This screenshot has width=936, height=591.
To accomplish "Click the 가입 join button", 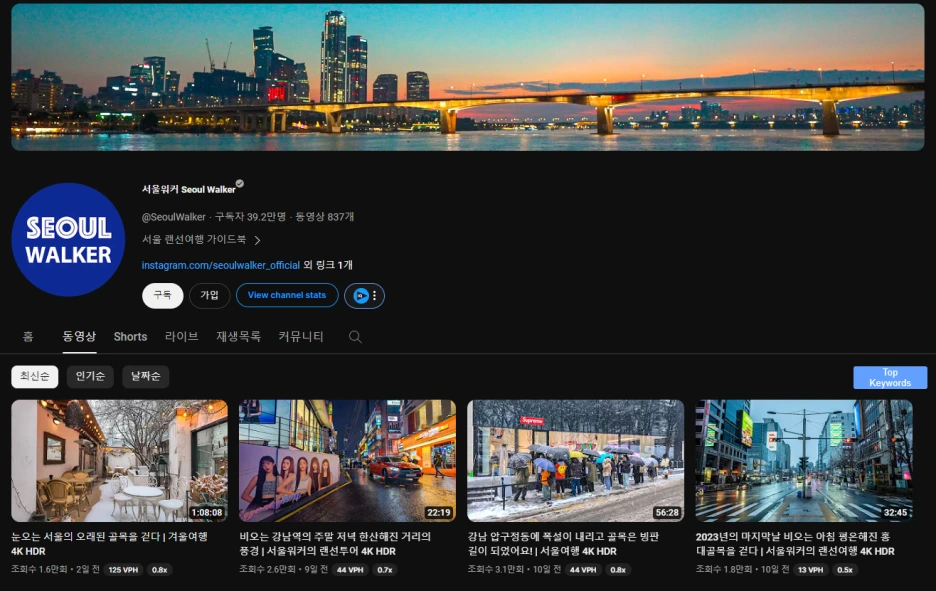I will [x=210, y=296].
